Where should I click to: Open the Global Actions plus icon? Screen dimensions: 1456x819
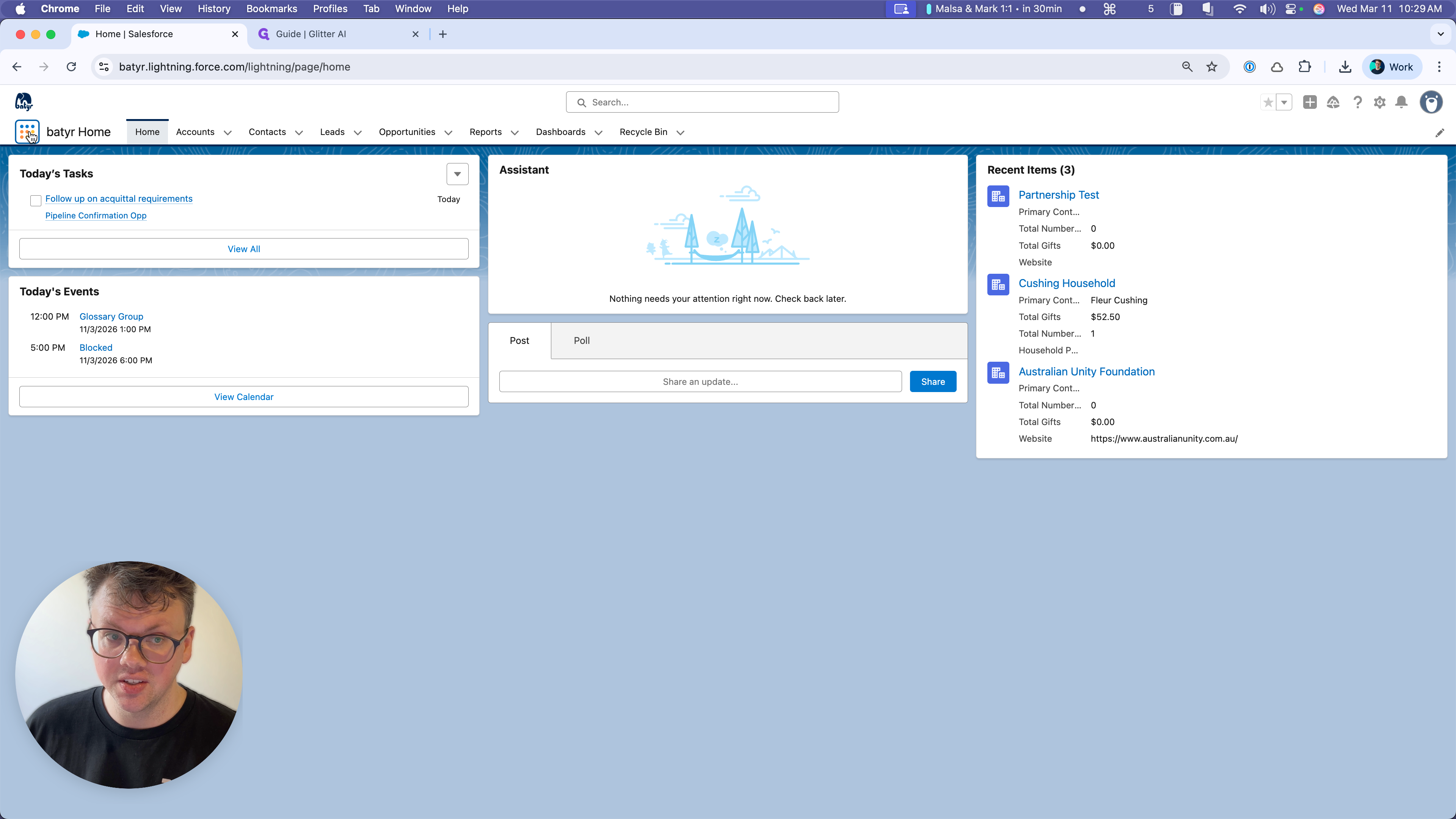(1310, 102)
